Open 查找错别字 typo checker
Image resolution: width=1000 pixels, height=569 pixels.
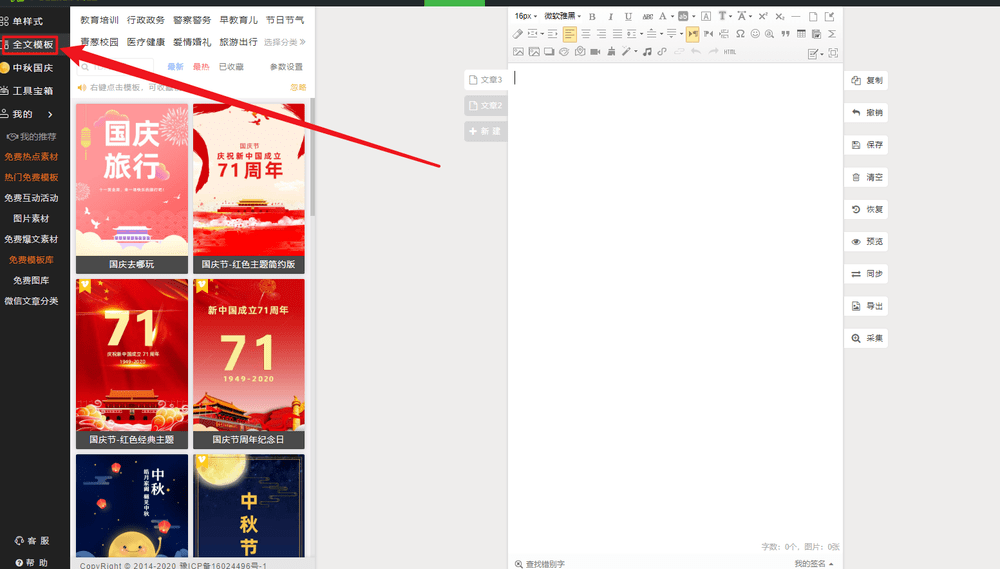[540, 564]
